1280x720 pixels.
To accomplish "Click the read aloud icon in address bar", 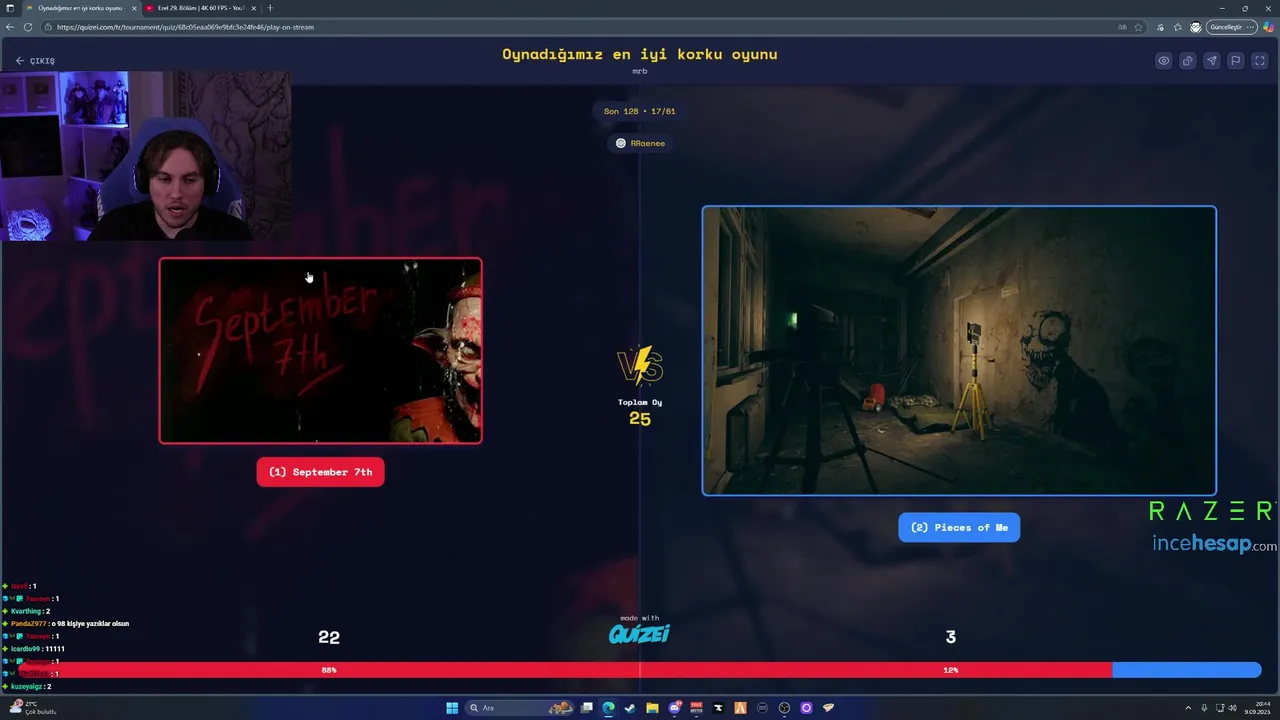I will [1122, 27].
